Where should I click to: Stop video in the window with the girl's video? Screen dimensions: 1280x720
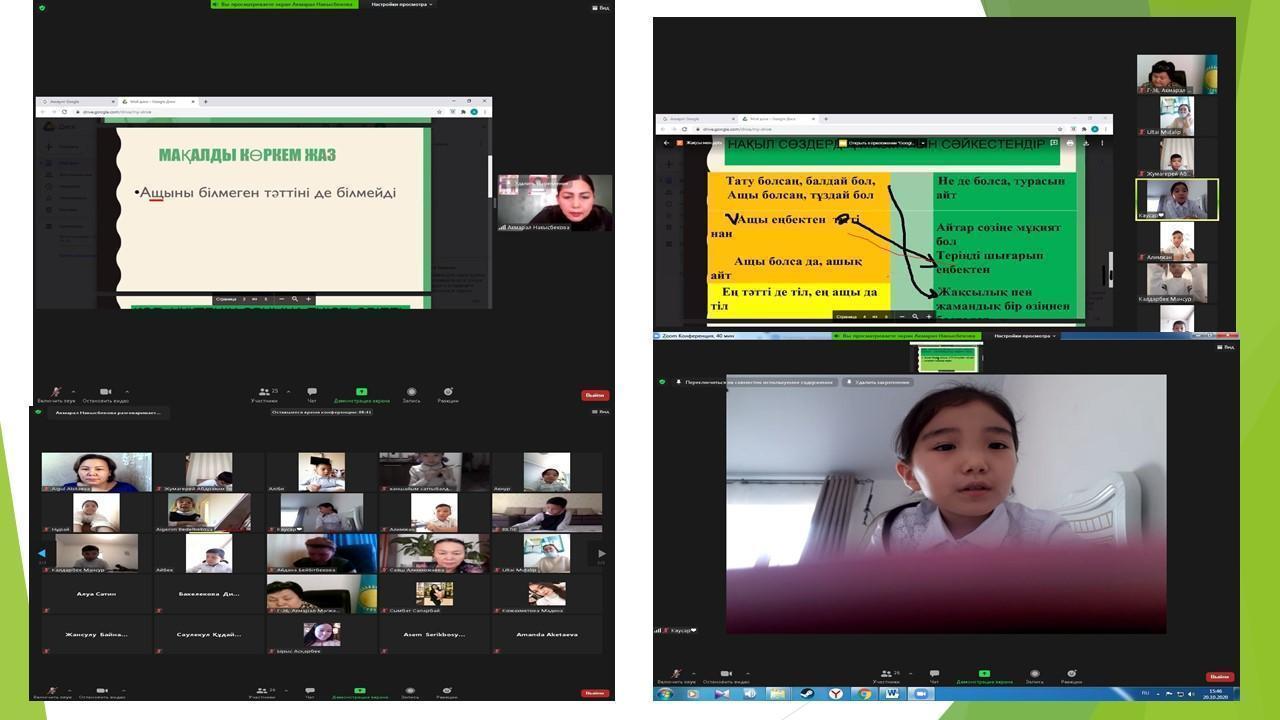pyautogui.click(x=726, y=674)
